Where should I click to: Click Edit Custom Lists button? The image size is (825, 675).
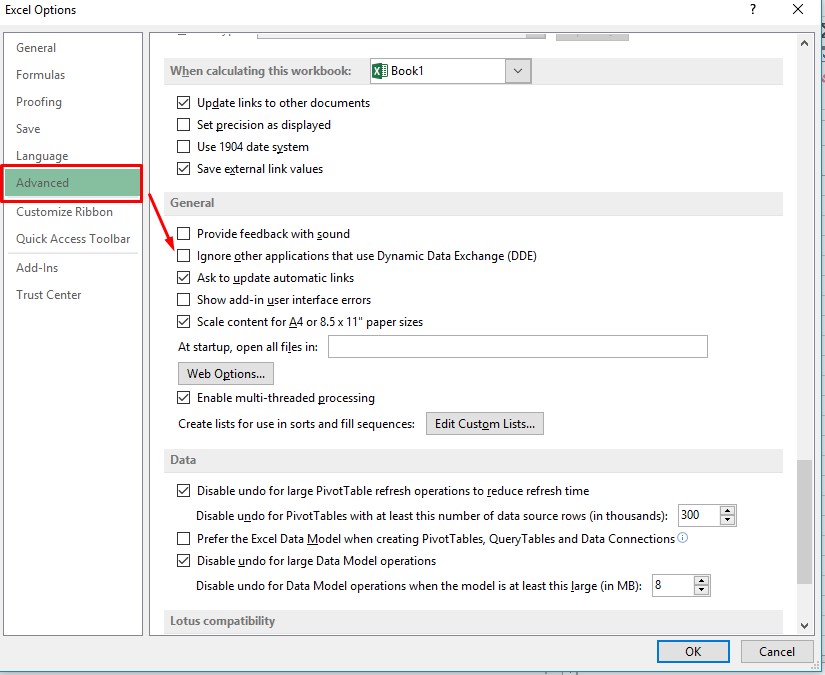point(485,424)
